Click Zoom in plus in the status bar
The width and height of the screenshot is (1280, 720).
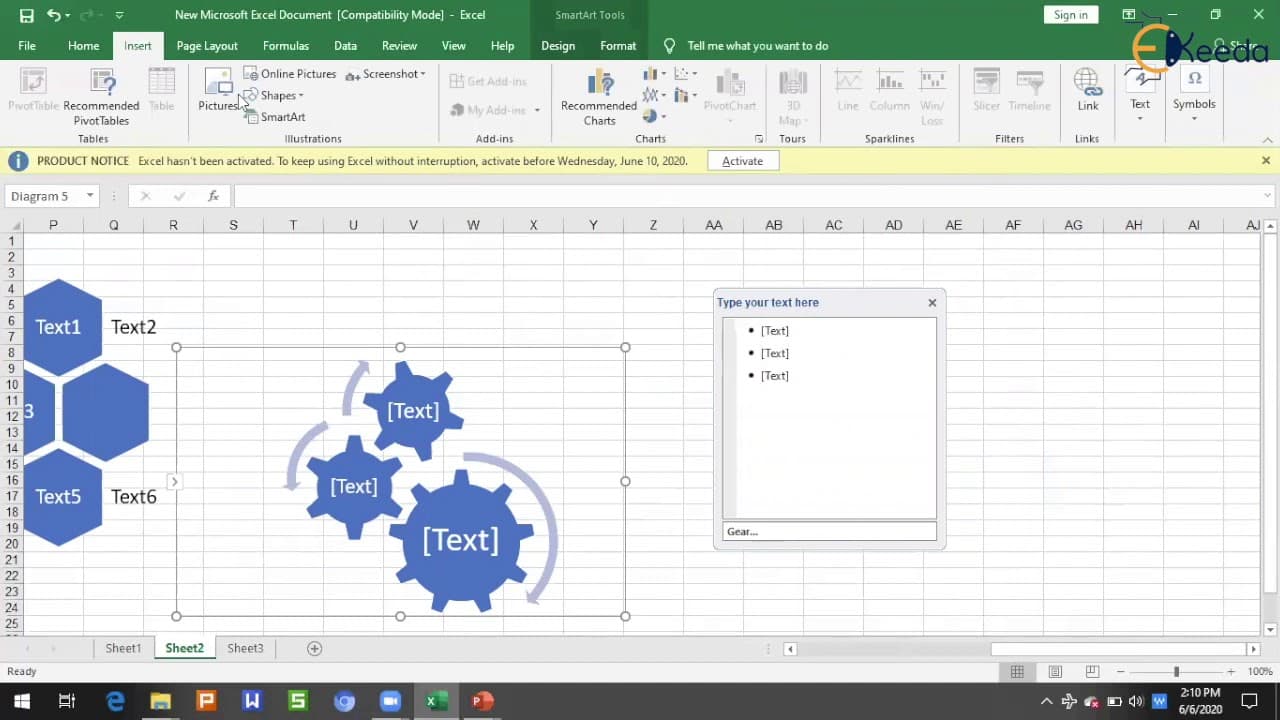(1230, 672)
